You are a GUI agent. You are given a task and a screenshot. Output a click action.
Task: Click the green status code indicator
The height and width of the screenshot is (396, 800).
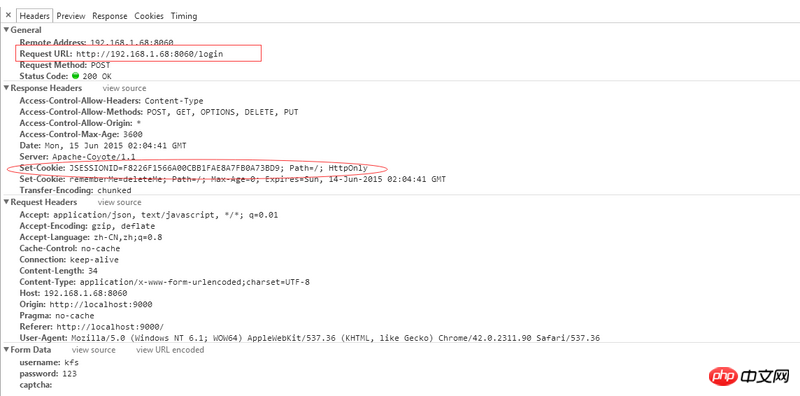(76, 76)
